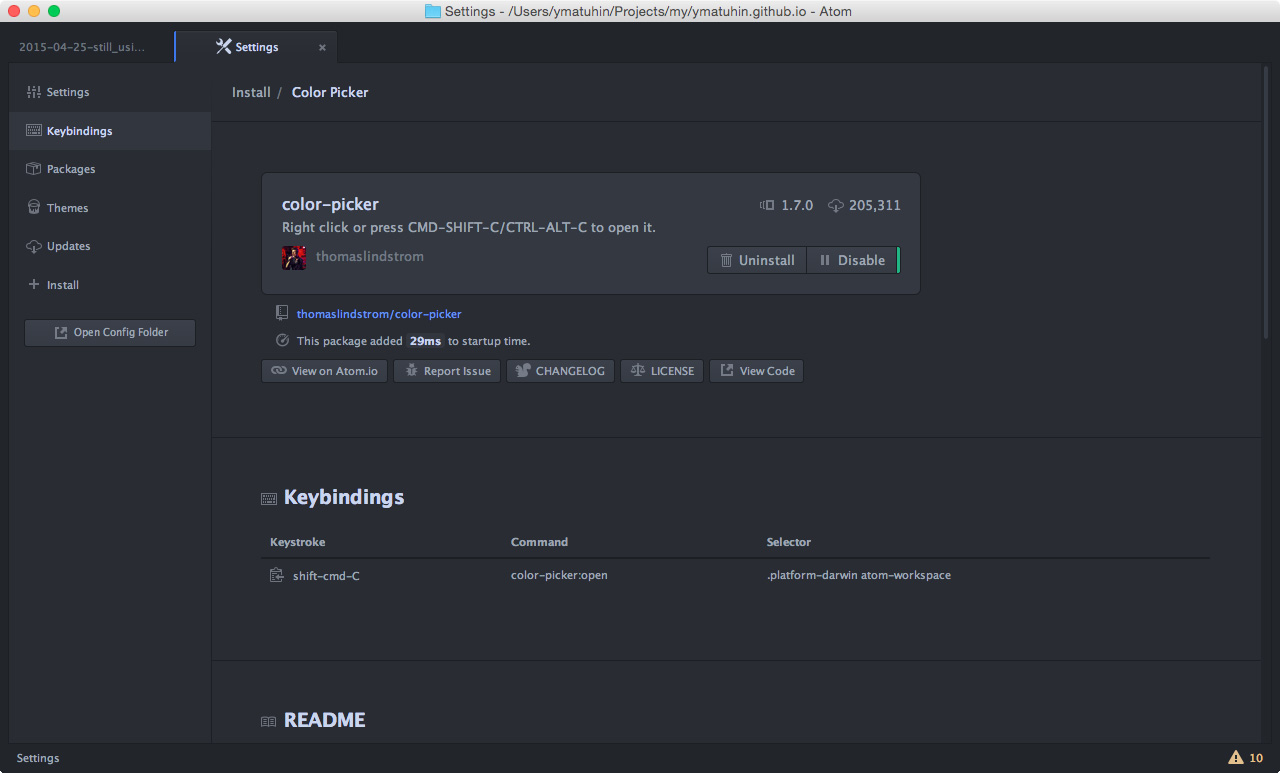Click the 29ms startup time badge
The height and width of the screenshot is (773, 1280).
(425, 341)
